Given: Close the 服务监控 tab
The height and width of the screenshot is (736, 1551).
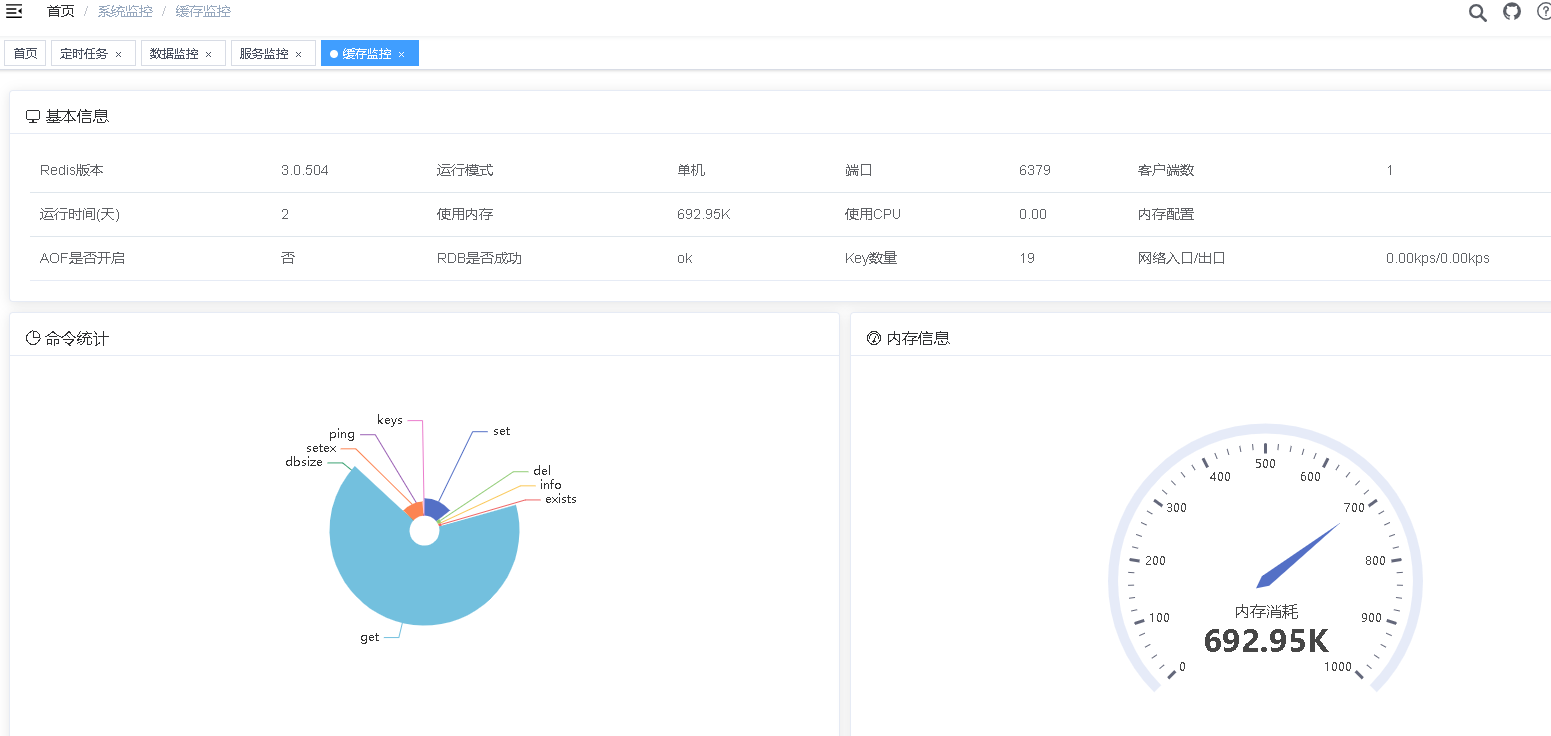Looking at the screenshot, I should point(298,54).
